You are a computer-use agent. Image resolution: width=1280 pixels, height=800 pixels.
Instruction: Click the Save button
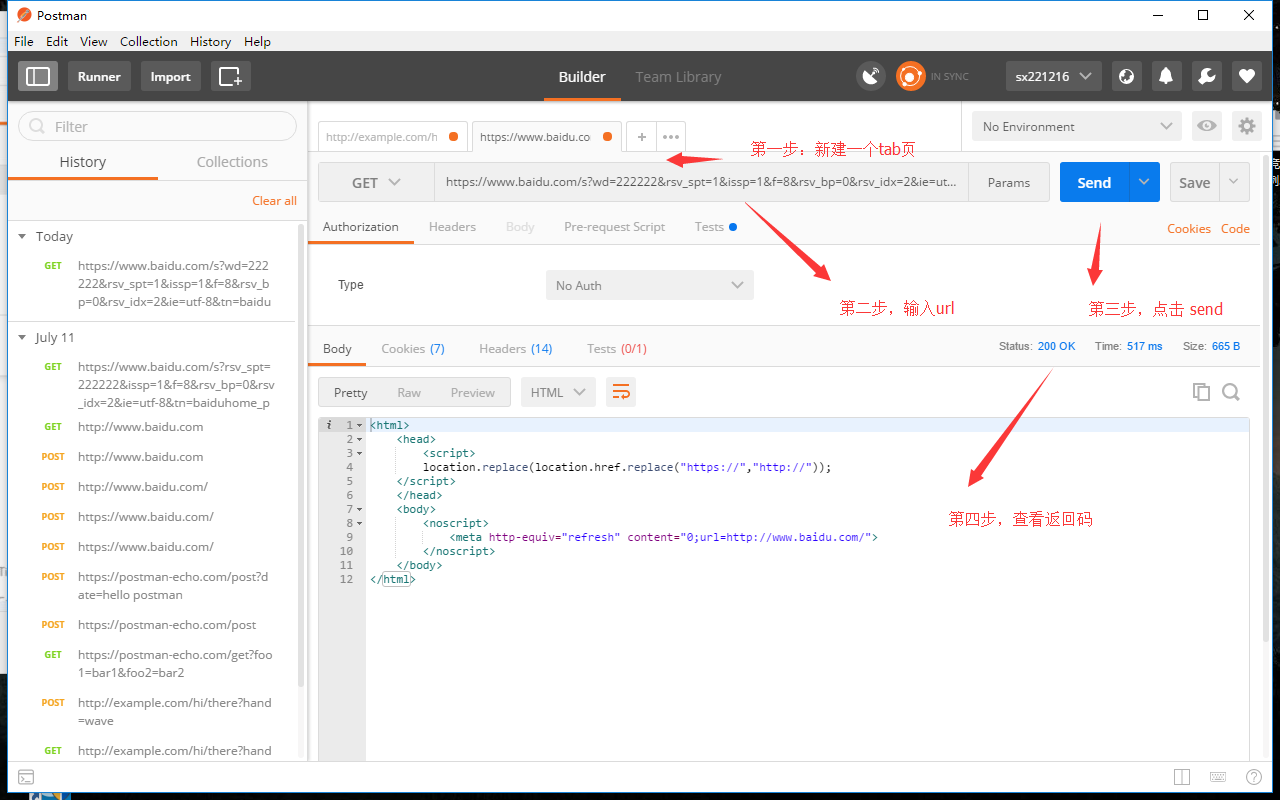[x=1195, y=183]
